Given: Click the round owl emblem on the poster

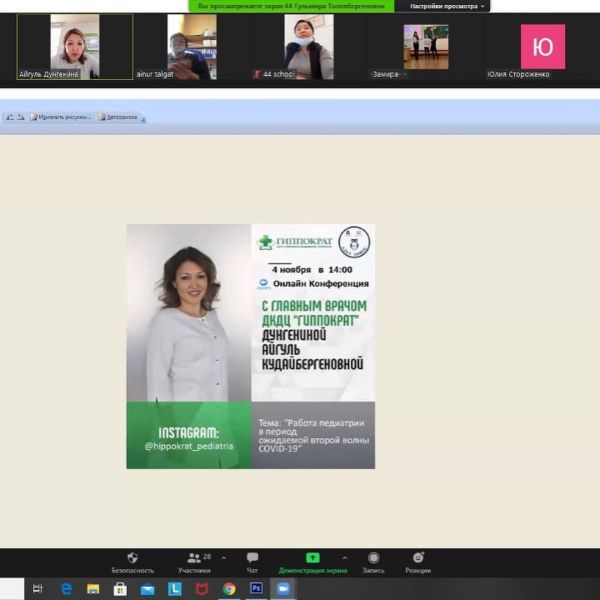Looking at the screenshot, I should tap(354, 242).
